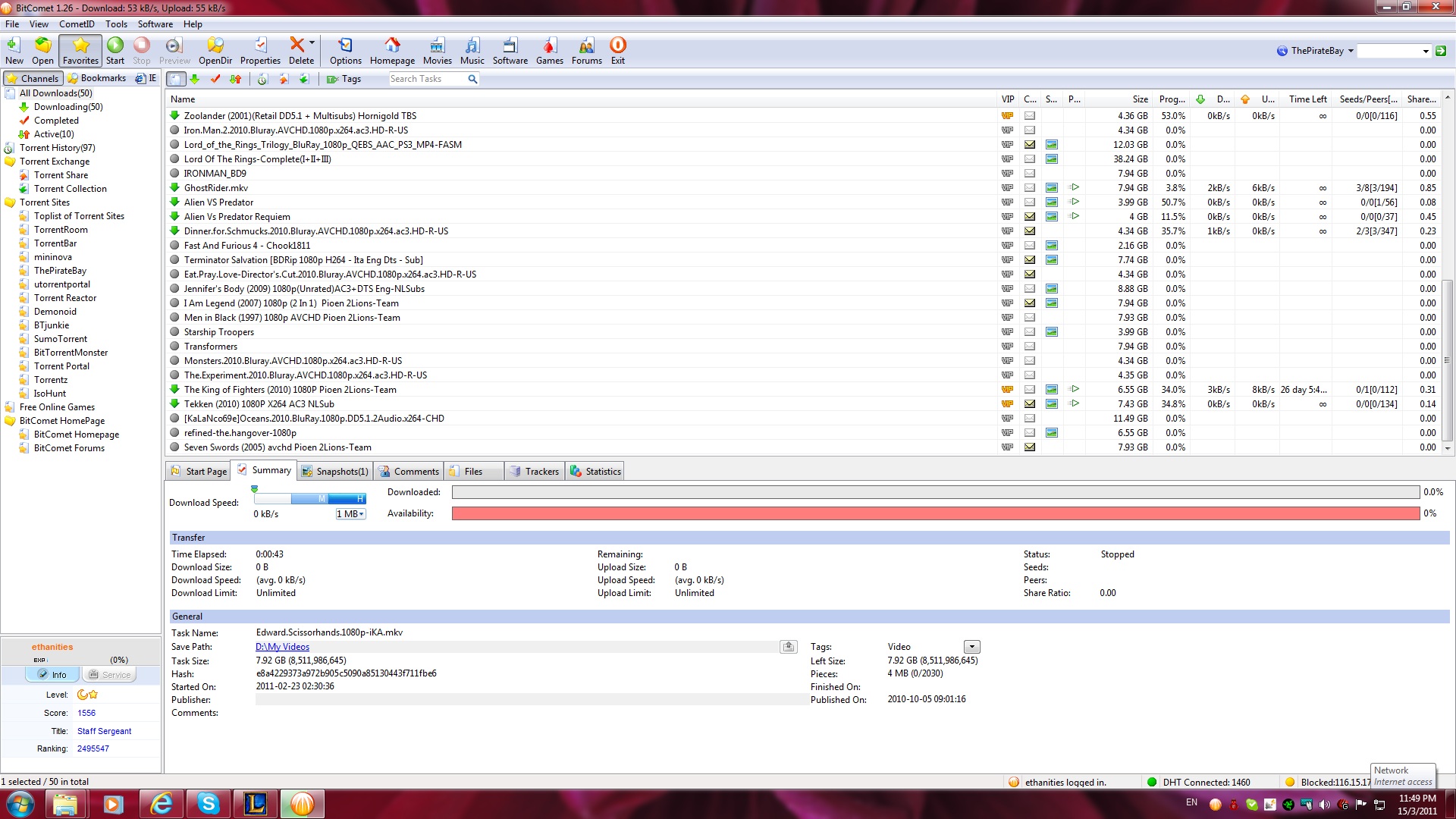Switch to the Files tab
The image size is (1456, 819).
pos(474,471)
